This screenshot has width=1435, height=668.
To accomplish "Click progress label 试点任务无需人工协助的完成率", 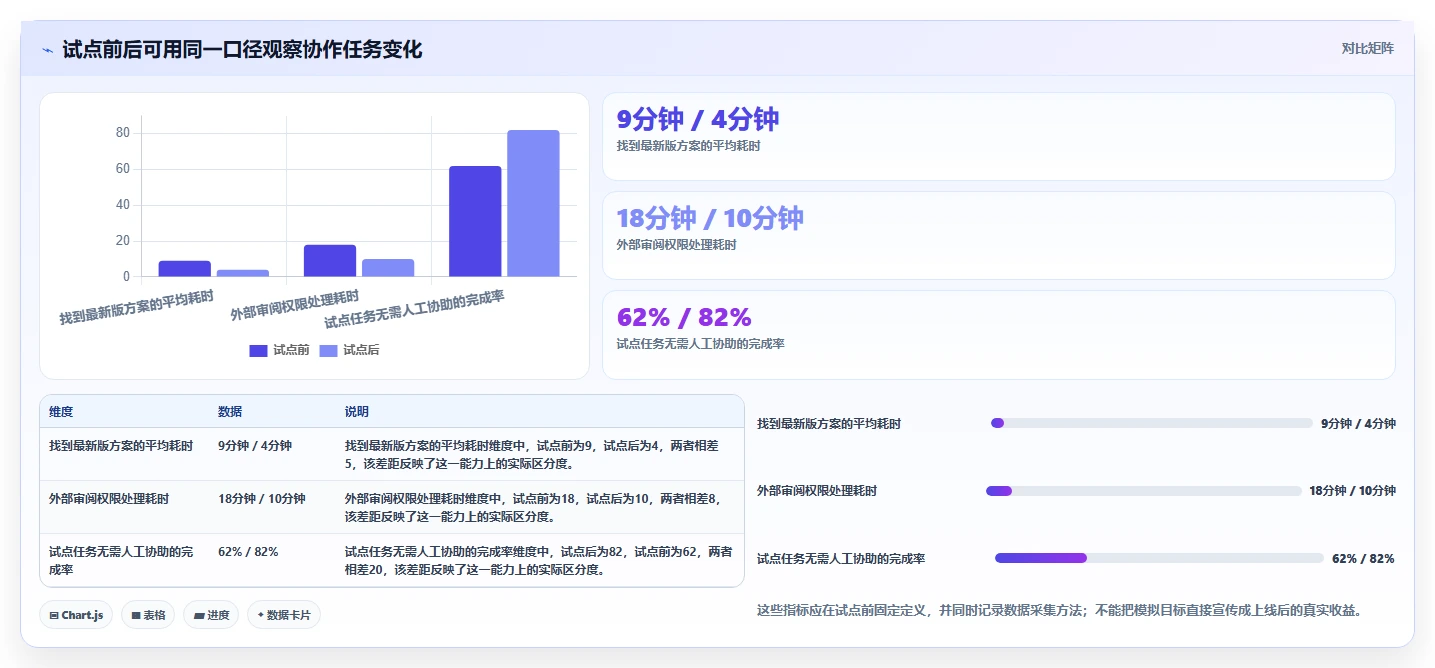I will point(841,559).
